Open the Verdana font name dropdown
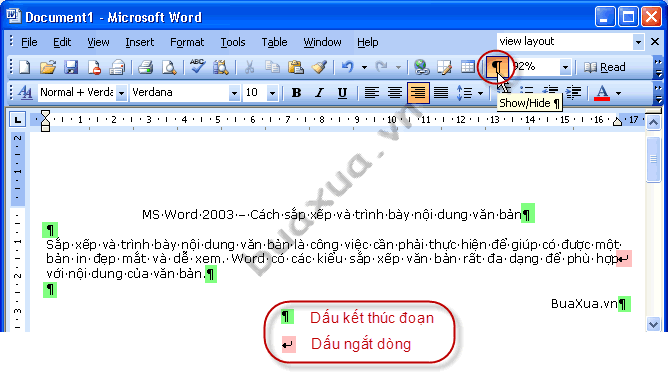 click(234, 92)
